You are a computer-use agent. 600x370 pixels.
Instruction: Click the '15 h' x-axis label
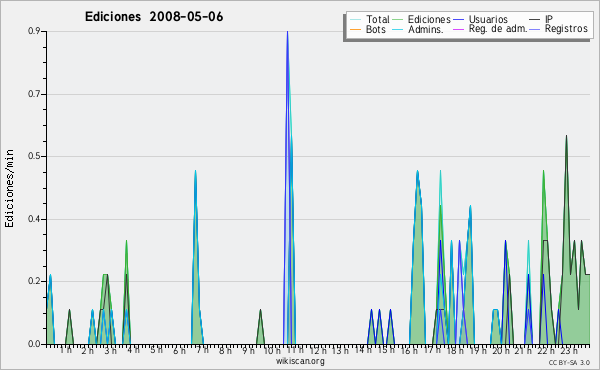pyautogui.click(x=386, y=350)
